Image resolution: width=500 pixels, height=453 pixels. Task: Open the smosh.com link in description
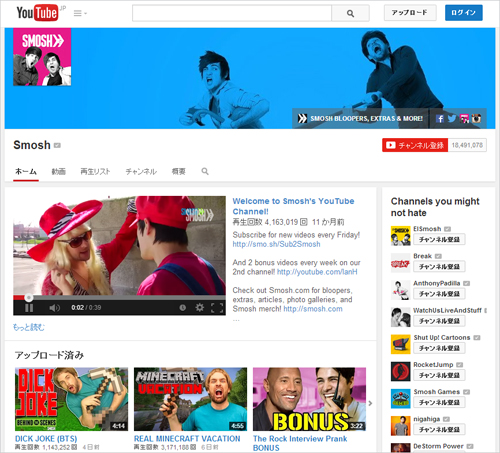pyautogui.click(x=313, y=309)
